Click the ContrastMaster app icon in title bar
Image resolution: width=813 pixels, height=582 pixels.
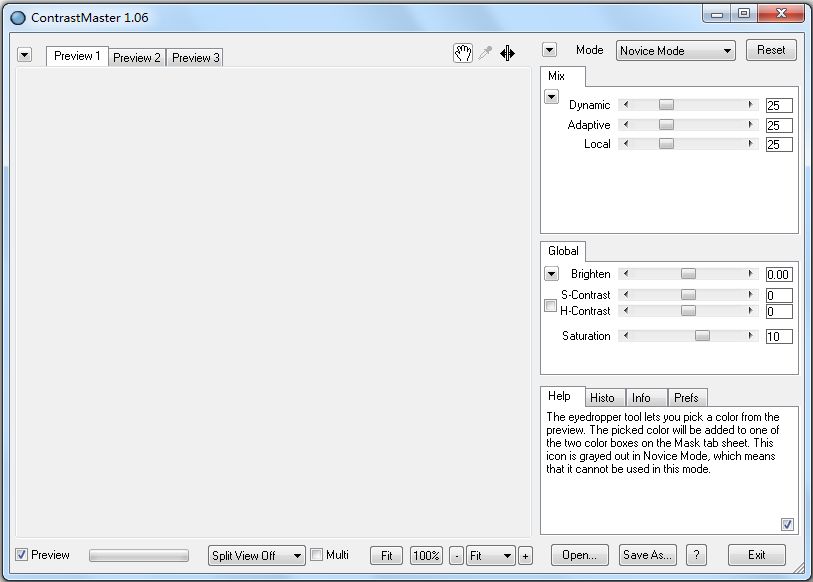(18, 18)
